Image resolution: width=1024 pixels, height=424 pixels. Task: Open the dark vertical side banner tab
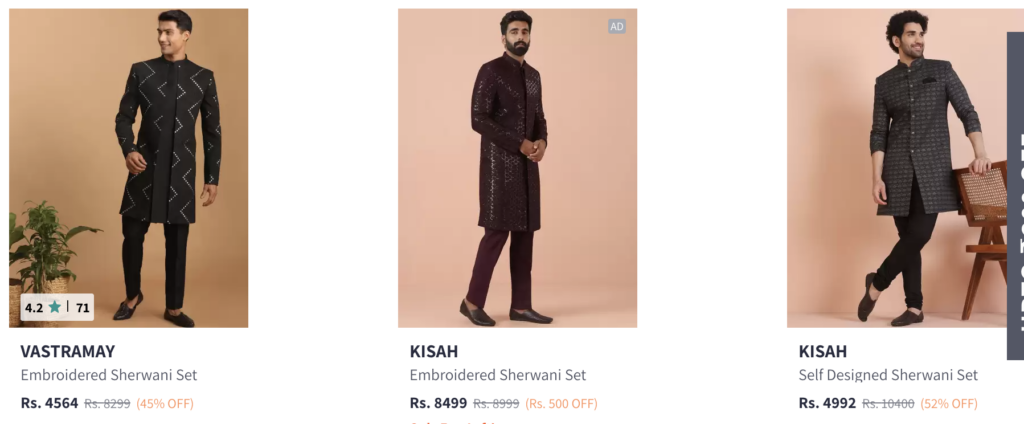pyautogui.click(x=1016, y=196)
